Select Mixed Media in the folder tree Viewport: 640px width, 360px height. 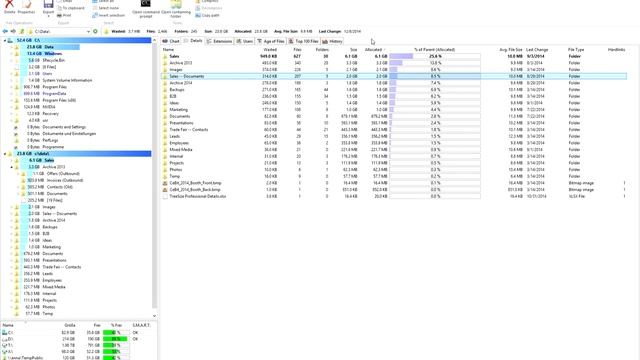click(54, 287)
